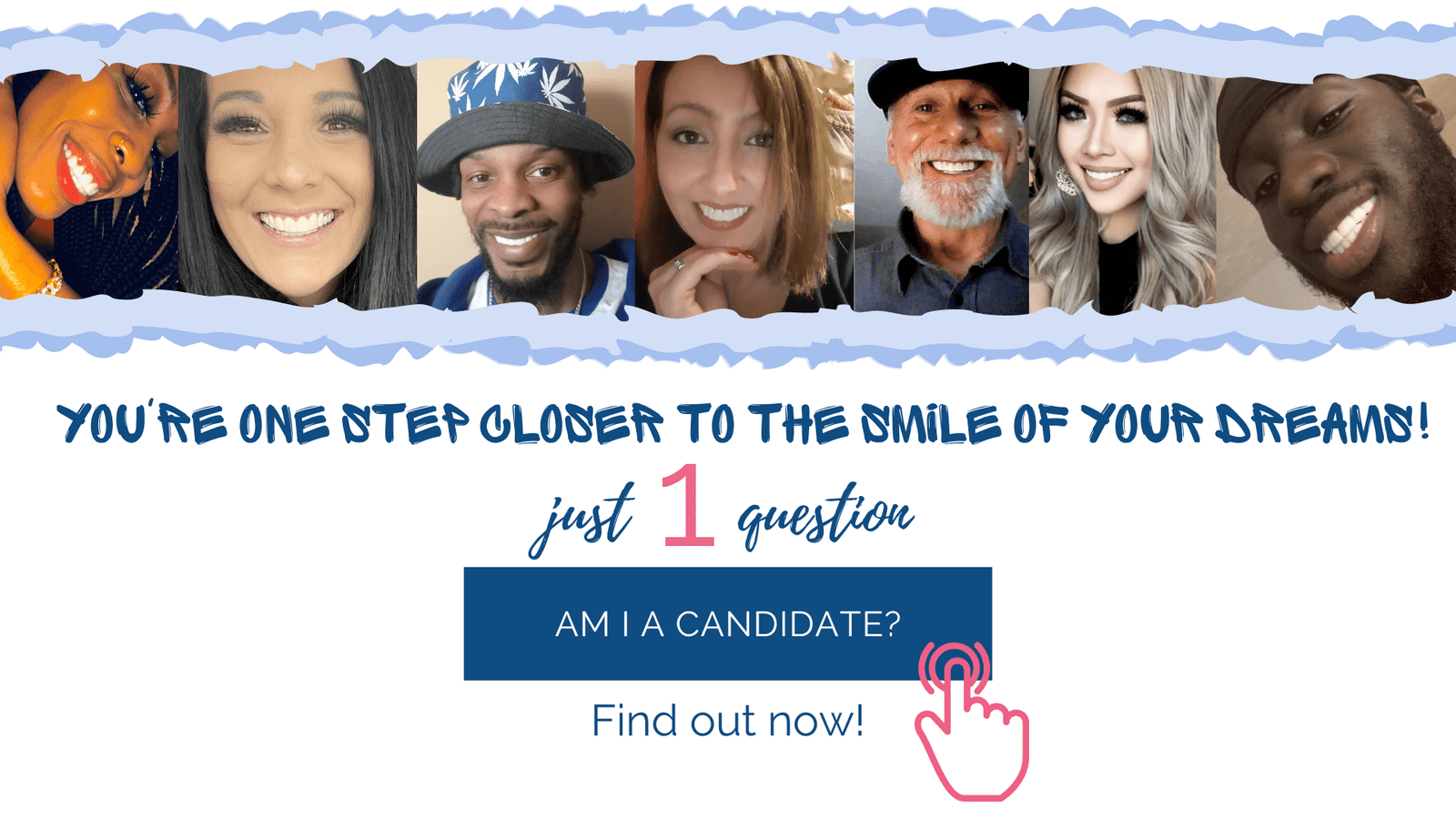Click the script word "just"
This screenshot has height=819, width=1456.
[582, 517]
